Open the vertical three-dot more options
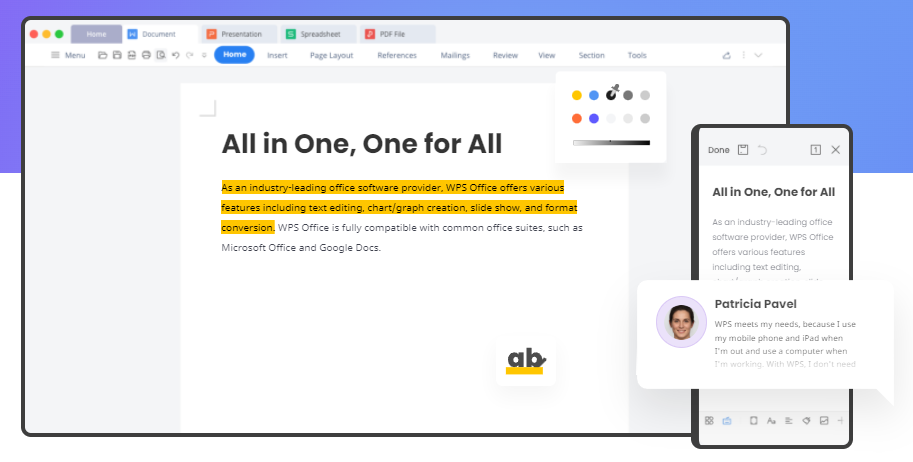The image size is (913, 462). [x=744, y=55]
